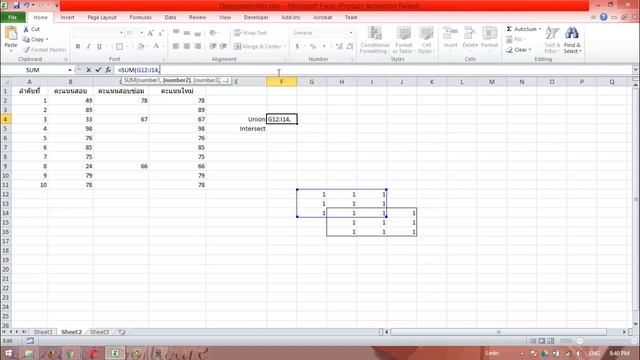Toggle Italic formatting

88,47
